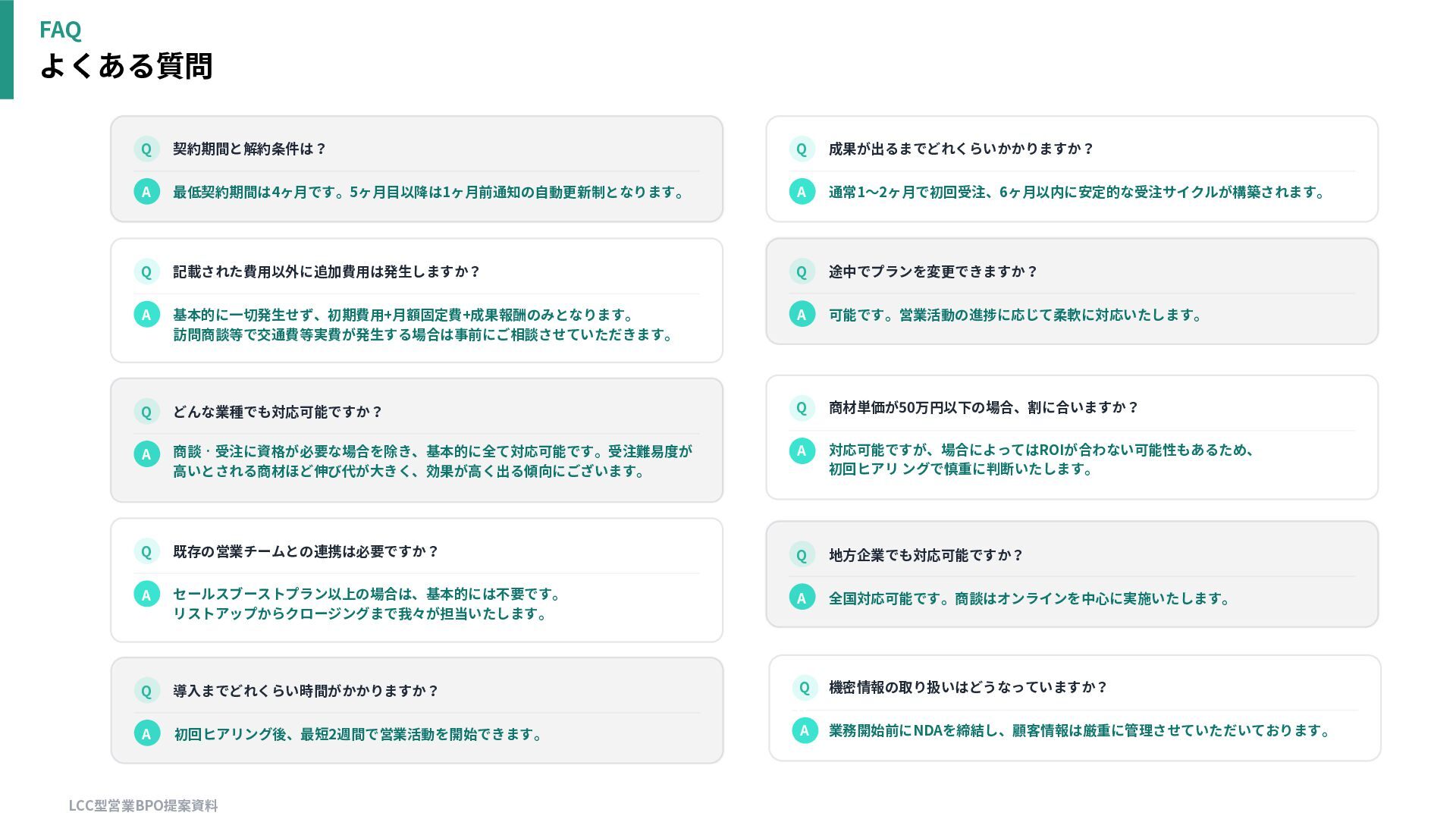Click the よくある質問 heading
Viewport: 1456px width, 819px height.
(x=126, y=66)
